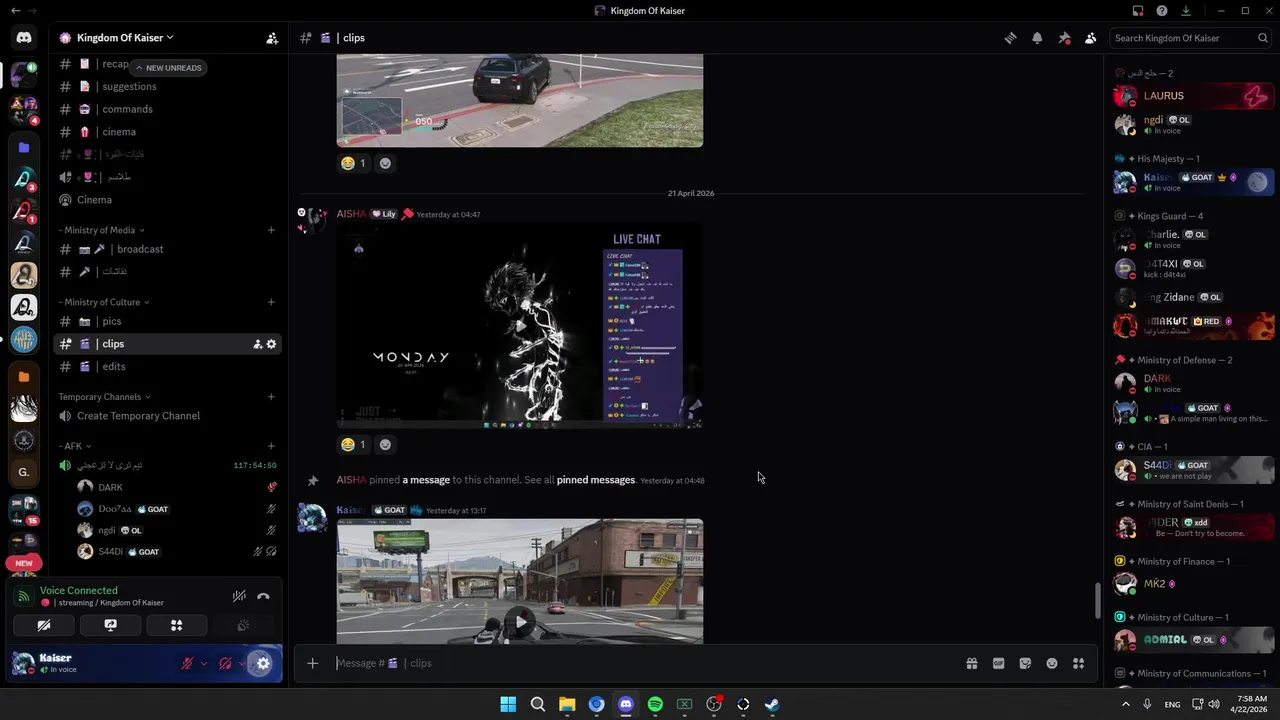Collapse the Ministry of Media category
Image resolution: width=1280 pixels, height=720 pixels.
point(102,230)
